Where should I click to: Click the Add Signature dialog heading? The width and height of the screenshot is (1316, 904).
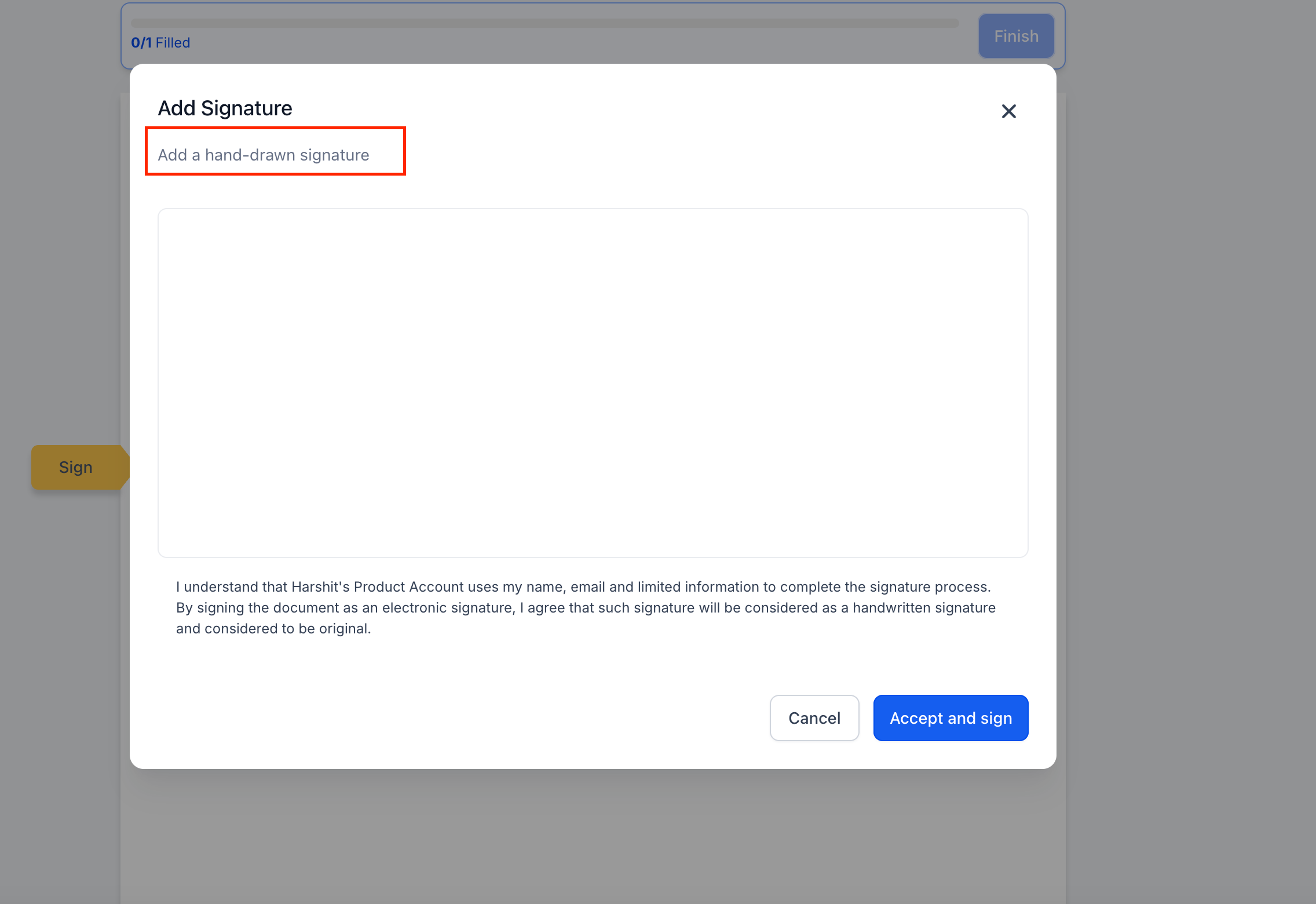[225, 108]
